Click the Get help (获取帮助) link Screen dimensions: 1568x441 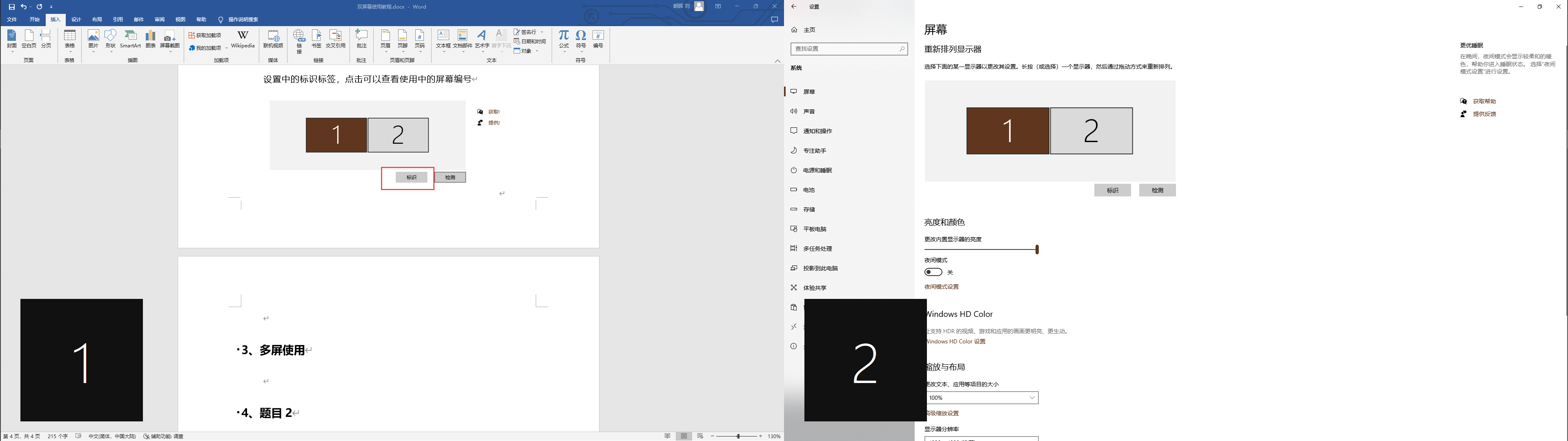coord(1484,101)
